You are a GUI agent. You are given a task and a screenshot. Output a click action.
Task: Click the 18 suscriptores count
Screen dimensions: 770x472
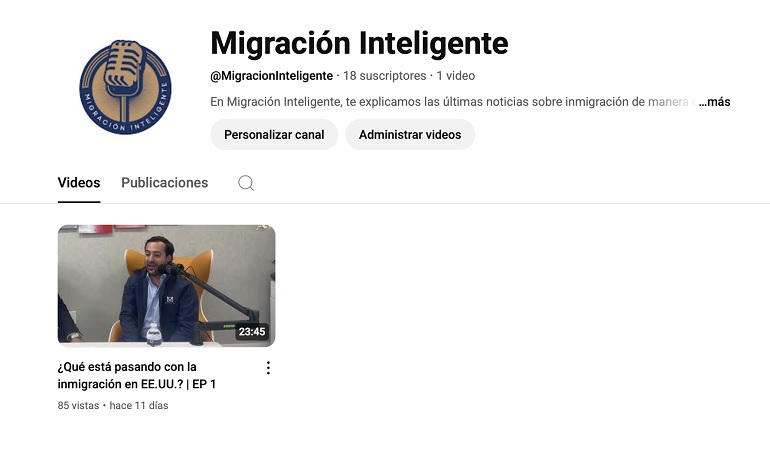click(385, 76)
